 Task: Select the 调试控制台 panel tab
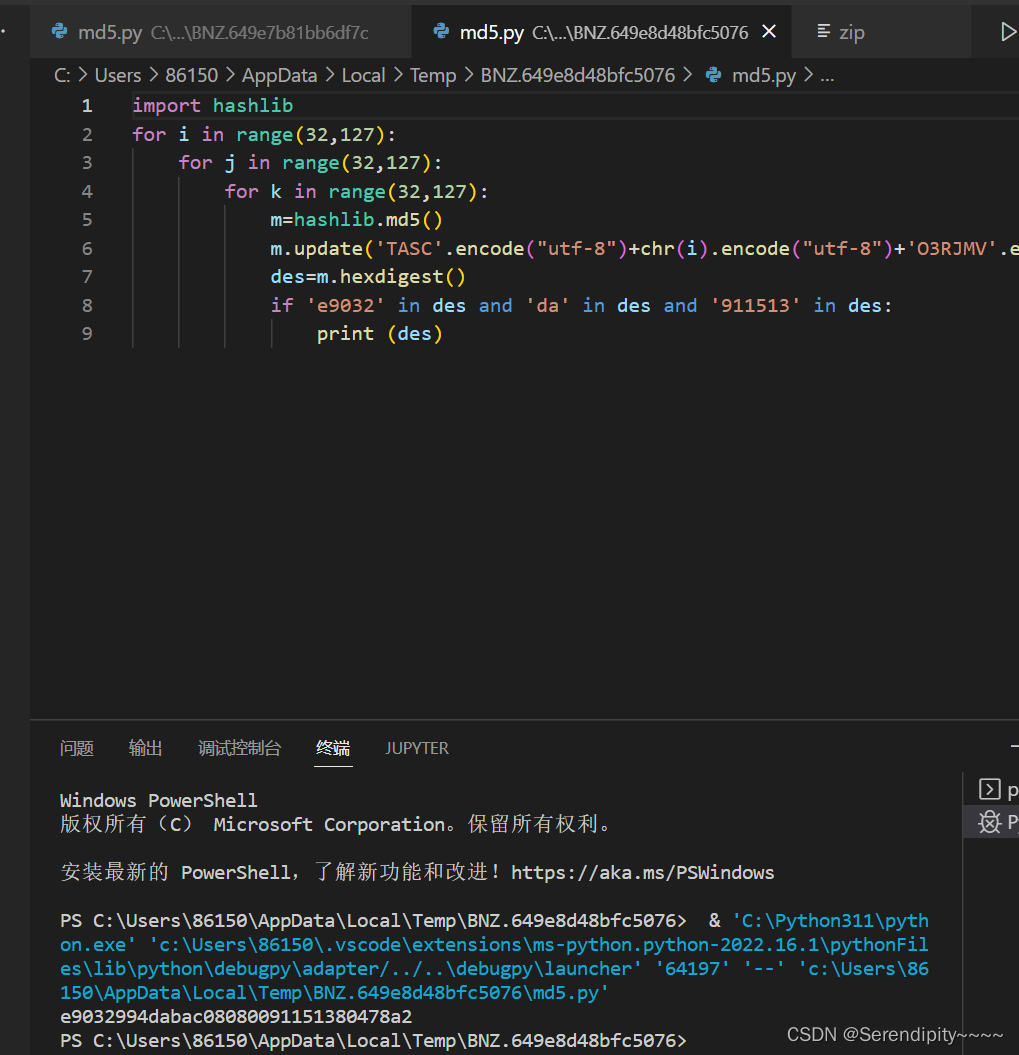click(x=240, y=748)
